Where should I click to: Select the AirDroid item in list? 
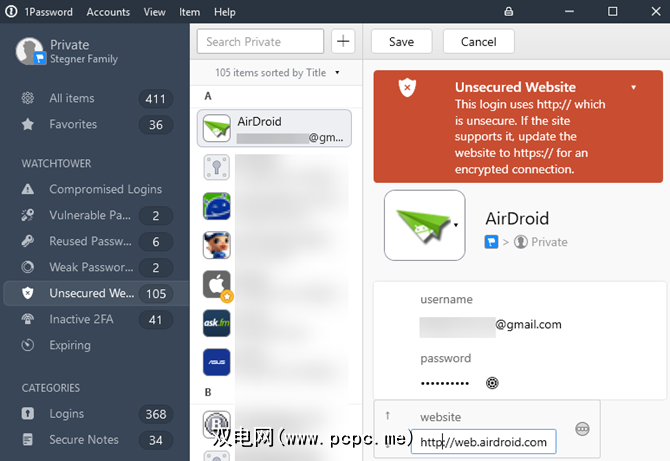(274, 128)
